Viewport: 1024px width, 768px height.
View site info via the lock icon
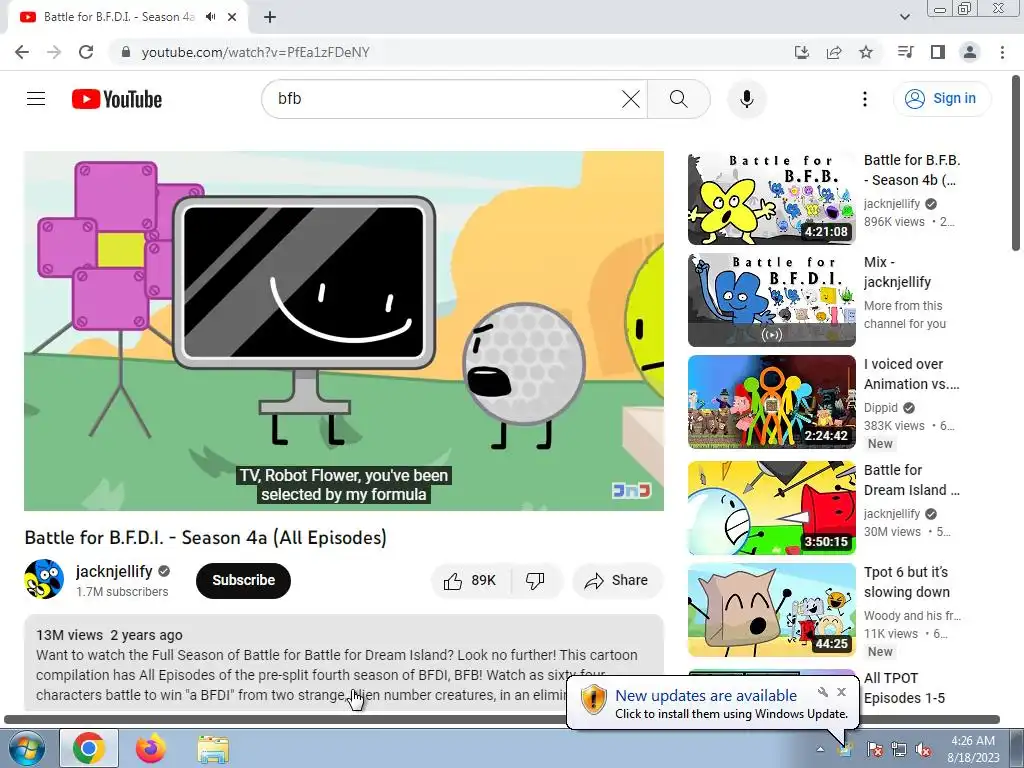pyautogui.click(x=126, y=52)
